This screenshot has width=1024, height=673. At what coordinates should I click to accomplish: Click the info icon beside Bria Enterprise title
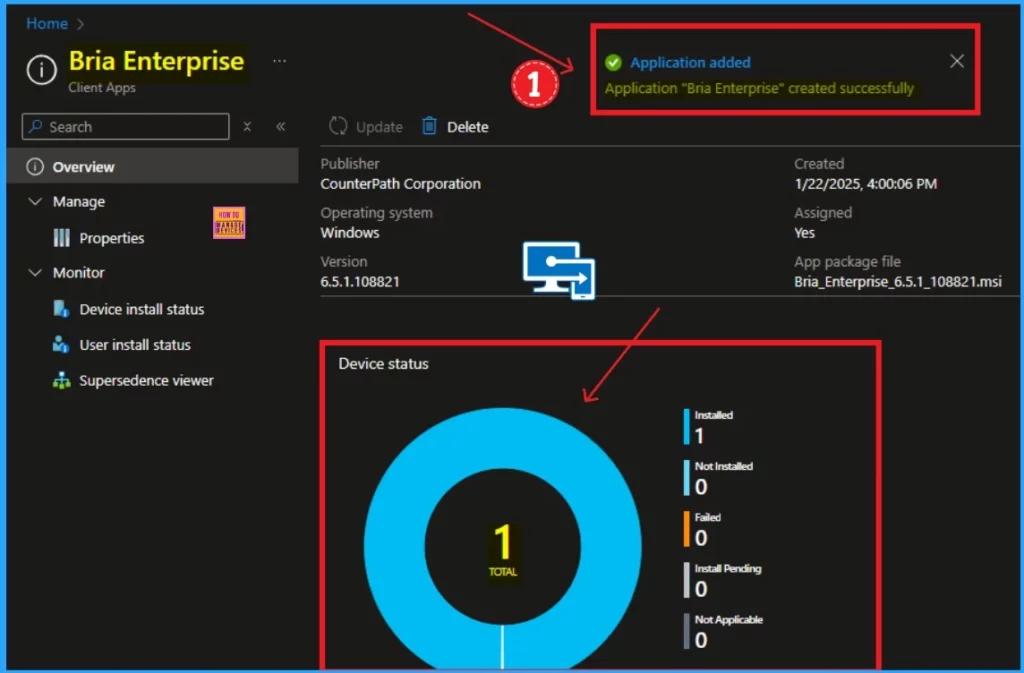coord(41,69)
